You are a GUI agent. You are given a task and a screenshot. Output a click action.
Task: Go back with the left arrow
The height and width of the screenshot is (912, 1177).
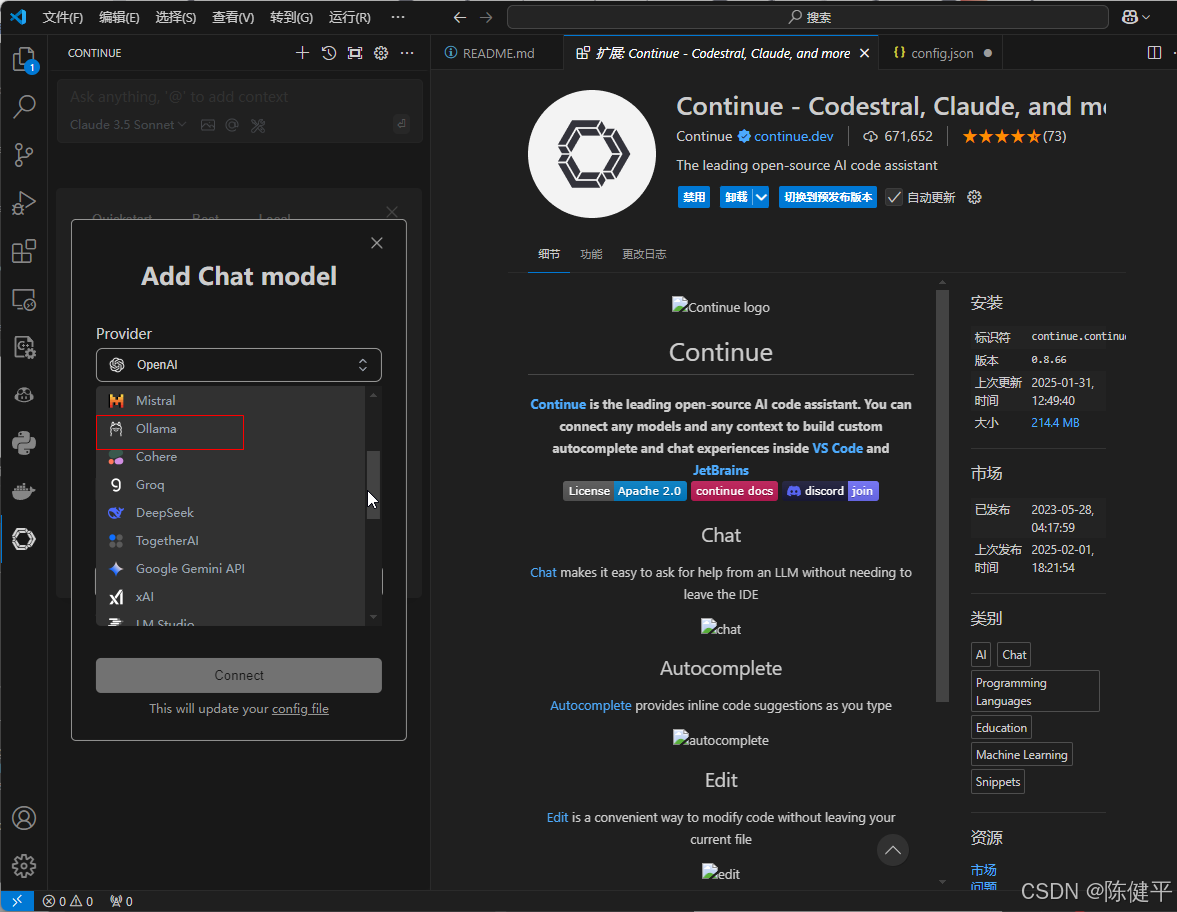click(459, 17)
